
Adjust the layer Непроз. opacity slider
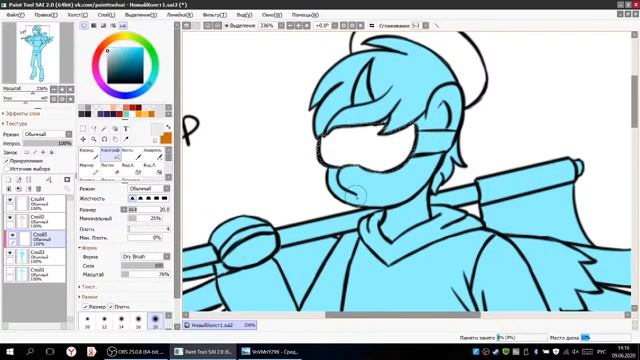[47, 143]
